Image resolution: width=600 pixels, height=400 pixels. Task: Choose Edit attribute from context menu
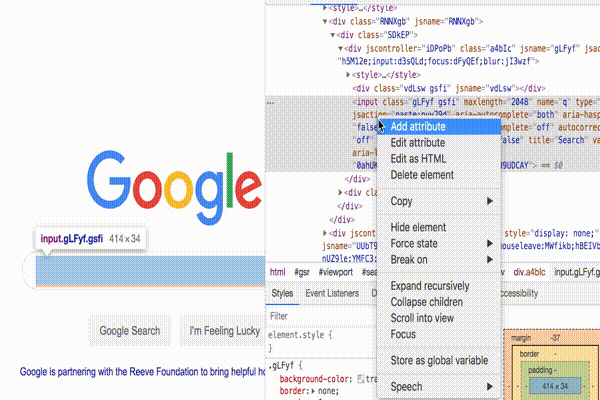[x=439, y=143]
